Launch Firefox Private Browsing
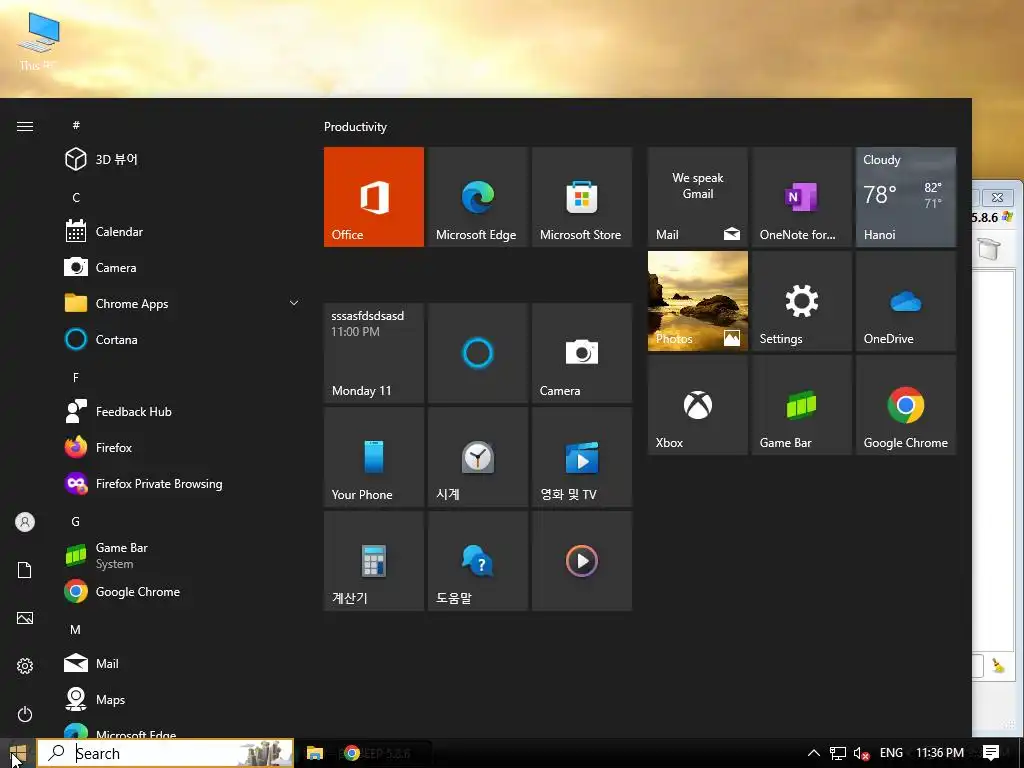1024x768 pixels. [182, 483]
